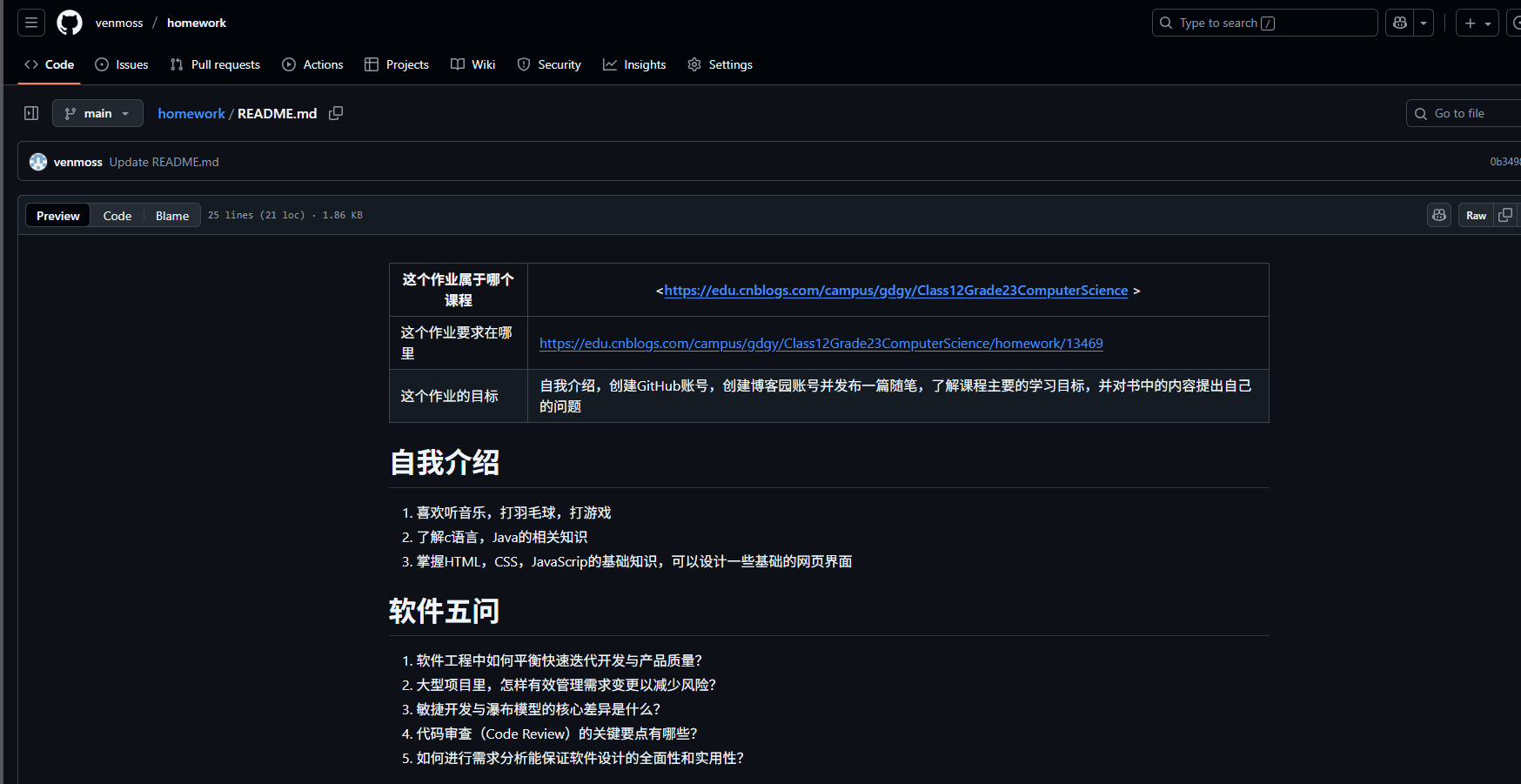Open the Class12Grade23ComputerScience course link

(x=896, y=291)
